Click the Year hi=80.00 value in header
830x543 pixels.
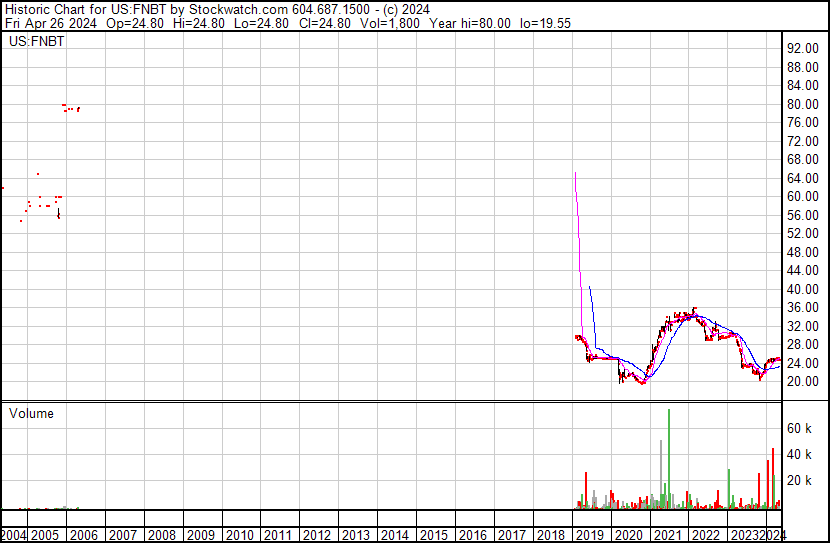click(x=470, y=23)
